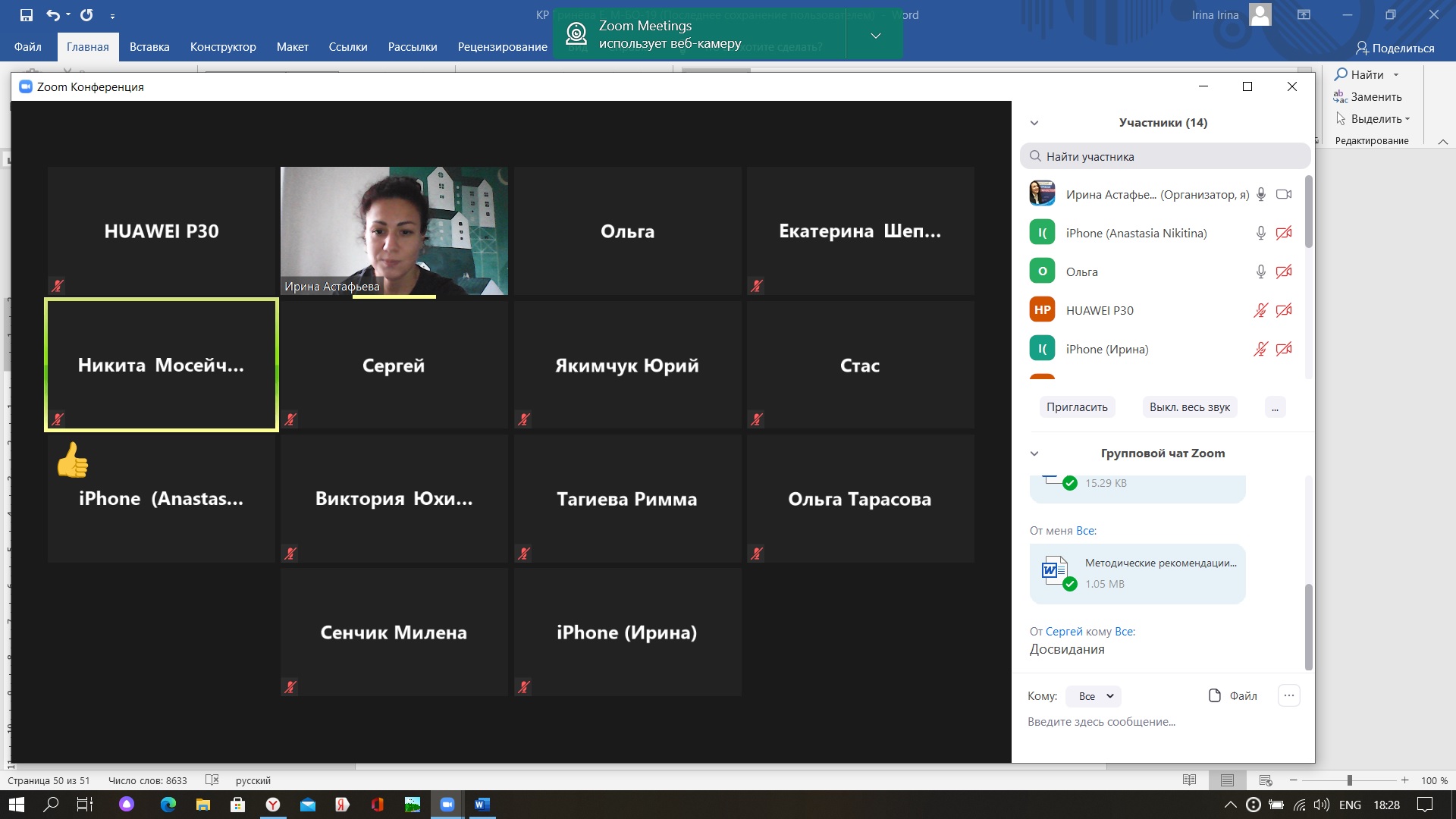This screenshot has height=819, width=1456.
Task: Click Найти in the Word ribbon
Action: point(1359,74)
